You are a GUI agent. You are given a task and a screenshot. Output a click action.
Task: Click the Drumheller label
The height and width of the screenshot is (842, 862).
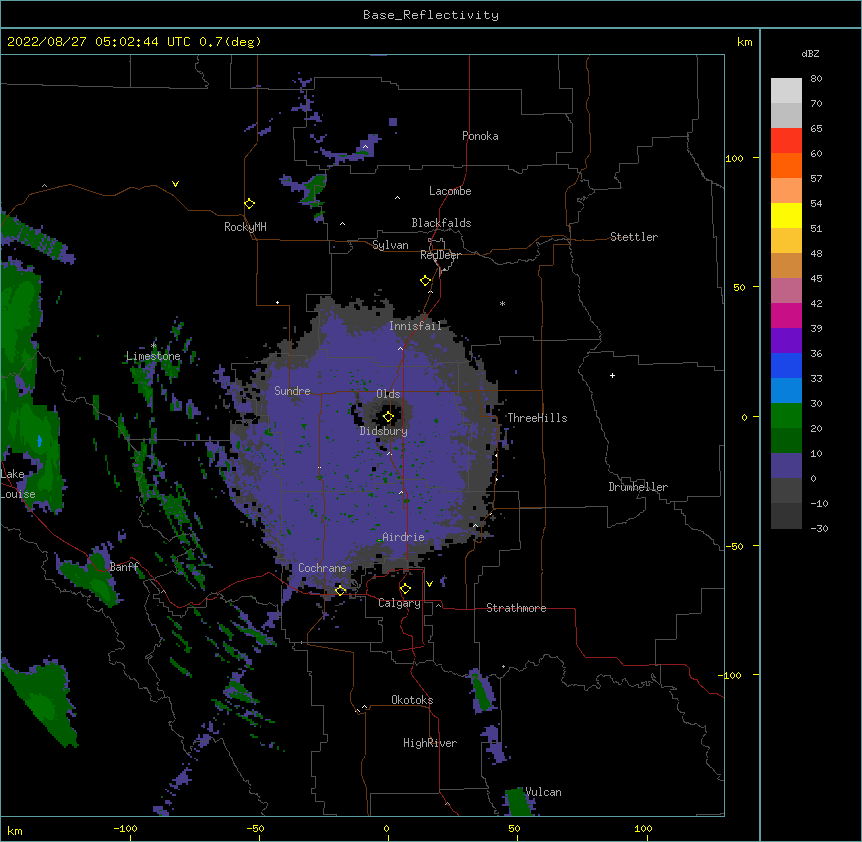(x=638, y=487)
